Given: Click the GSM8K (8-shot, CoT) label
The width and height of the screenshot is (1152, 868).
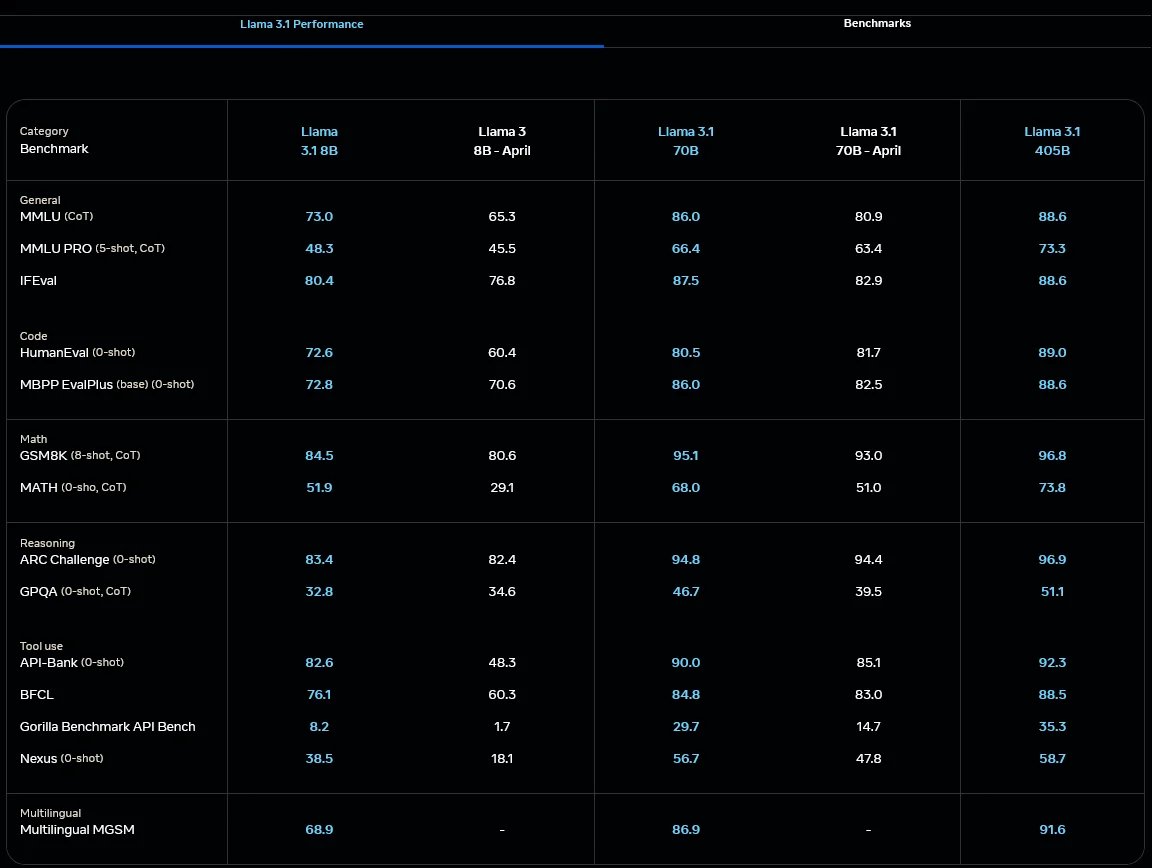Looking at the screenshot, I should pos(80,456).
